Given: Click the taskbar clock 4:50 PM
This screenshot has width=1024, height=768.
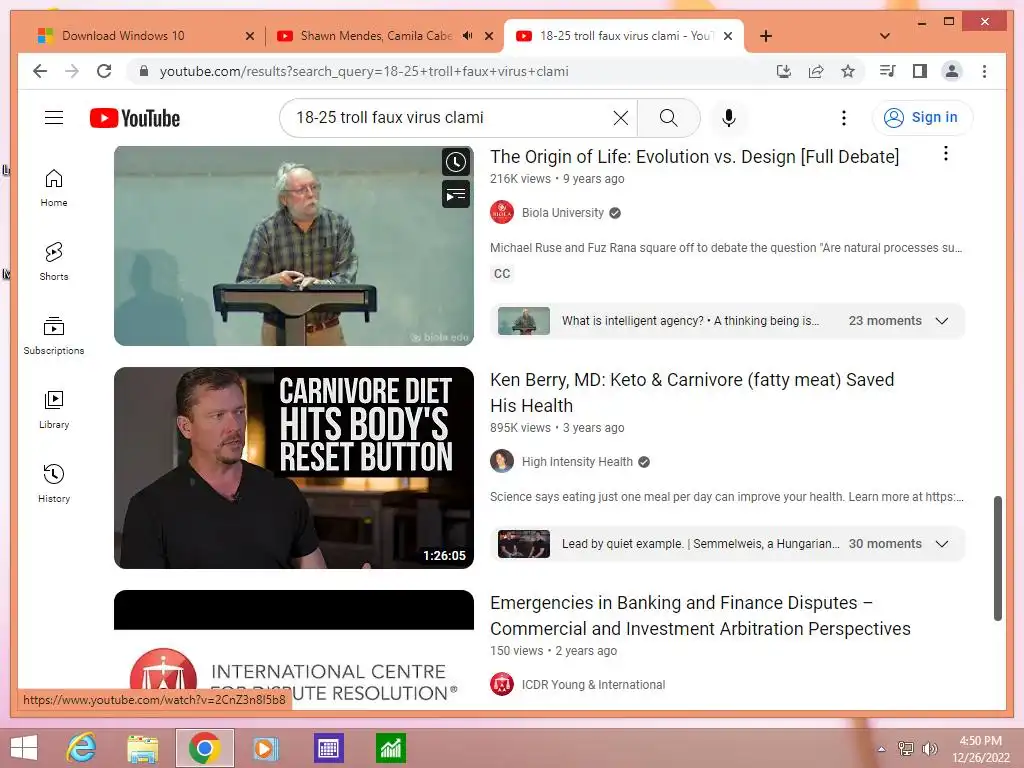Looking at the screenshot, I should point(980,749).
